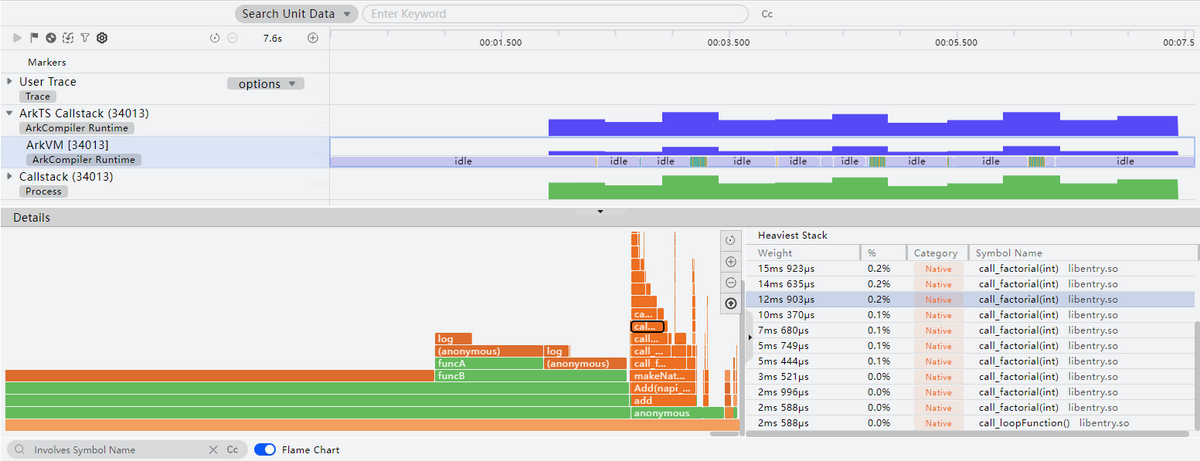
Task: Open the settings gear icon in toolbar
Action: click(101, 38)
